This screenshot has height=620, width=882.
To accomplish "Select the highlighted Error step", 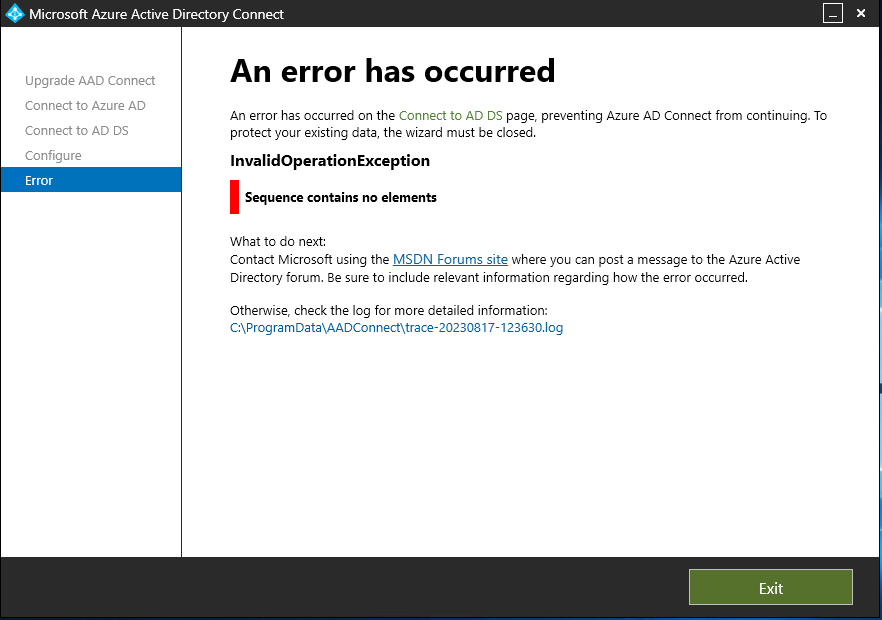I will click(x=91, y=180).
